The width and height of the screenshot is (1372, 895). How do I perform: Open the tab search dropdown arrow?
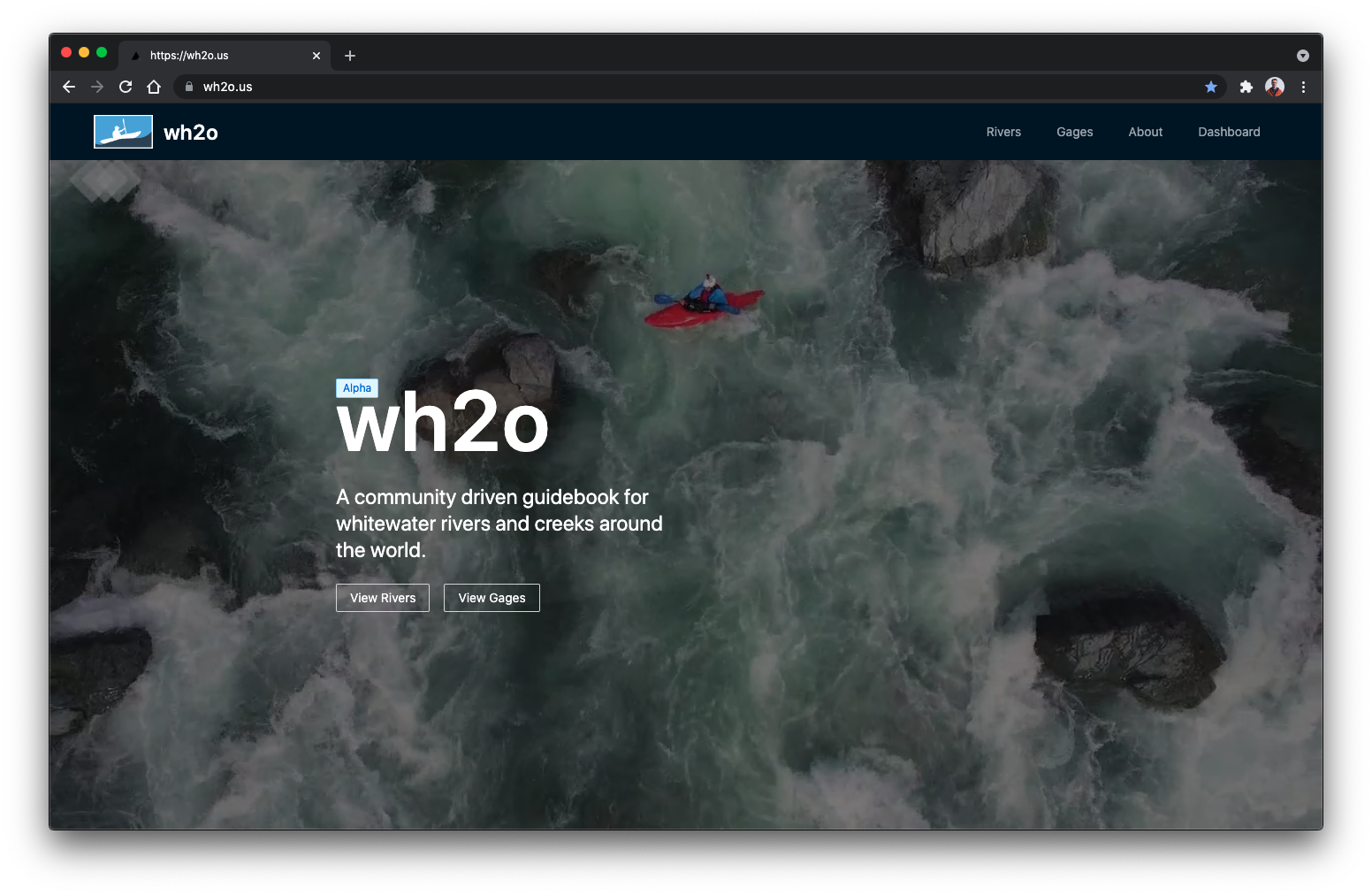pos(1303,56)
